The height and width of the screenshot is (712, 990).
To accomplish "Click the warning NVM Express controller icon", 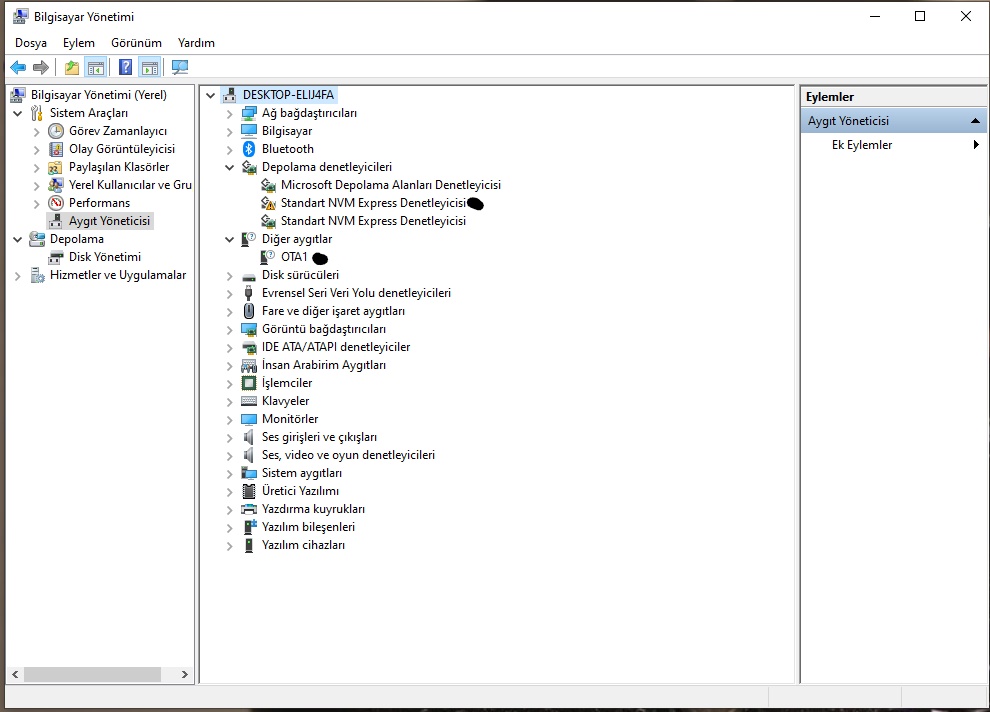I will tap(268, 203).
